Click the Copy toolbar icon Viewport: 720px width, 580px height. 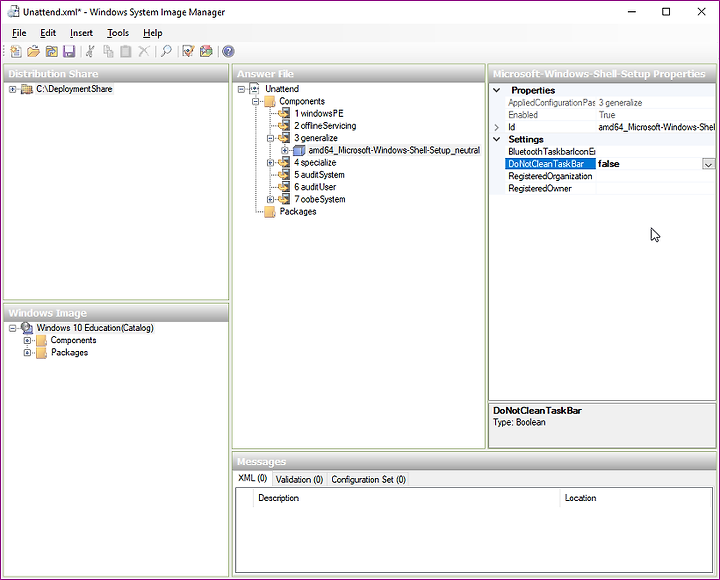click(x=108, y=51)
